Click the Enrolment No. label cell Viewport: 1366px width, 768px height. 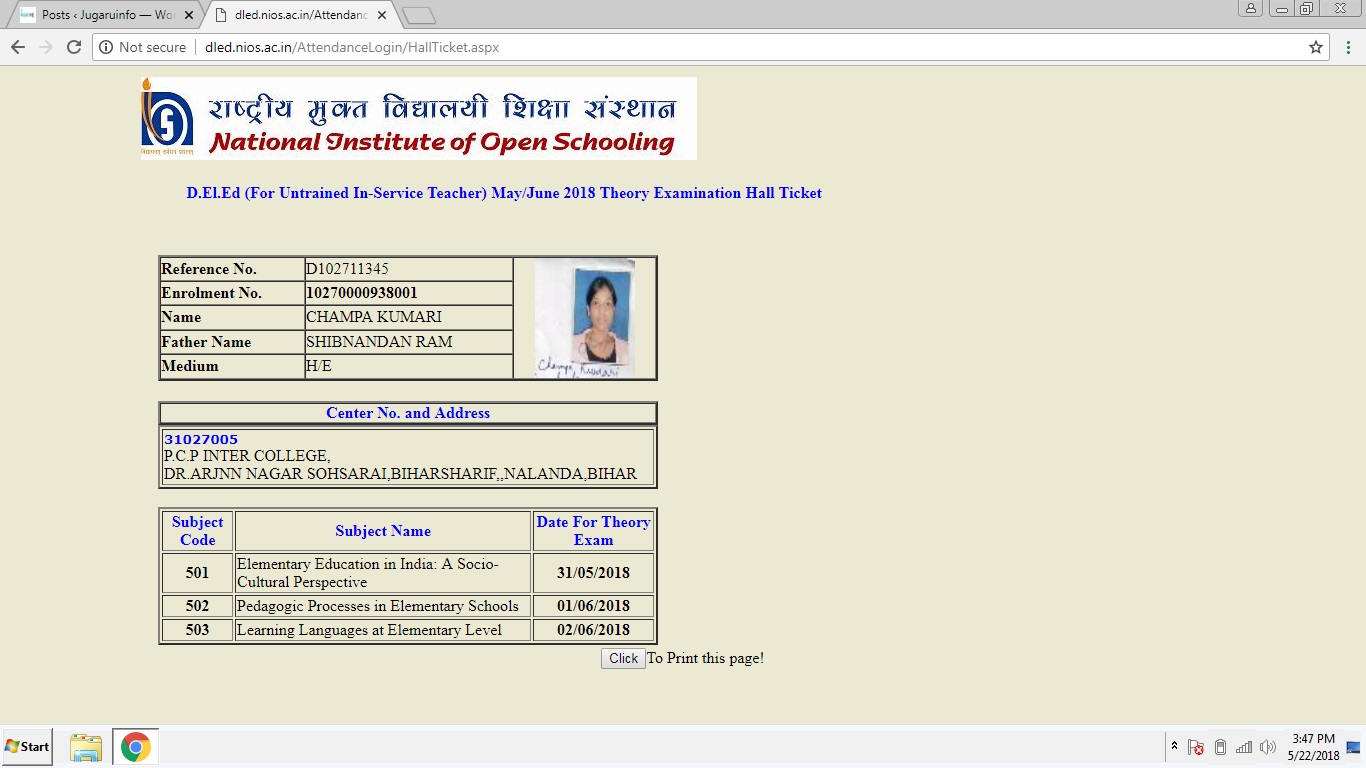(x=232, y=293)
